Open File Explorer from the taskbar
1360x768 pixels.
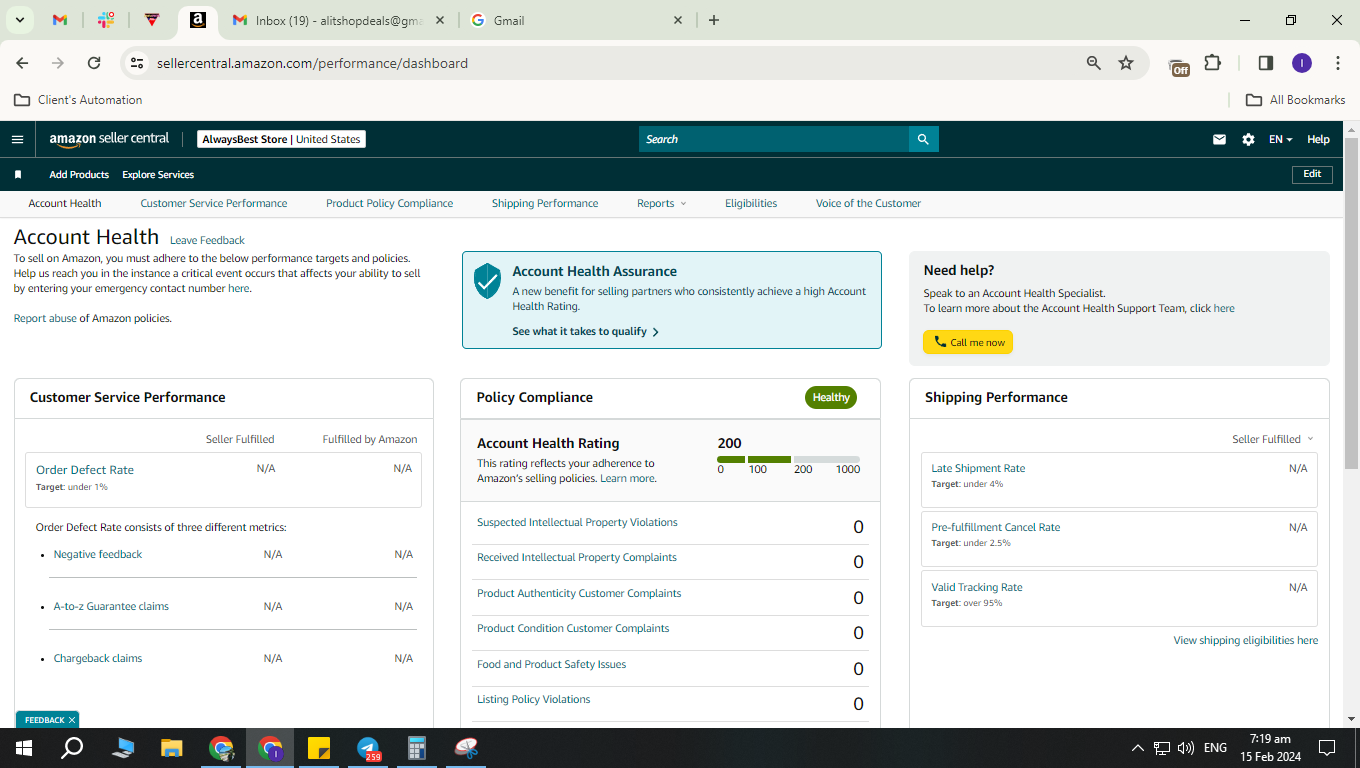coord(172,748)
